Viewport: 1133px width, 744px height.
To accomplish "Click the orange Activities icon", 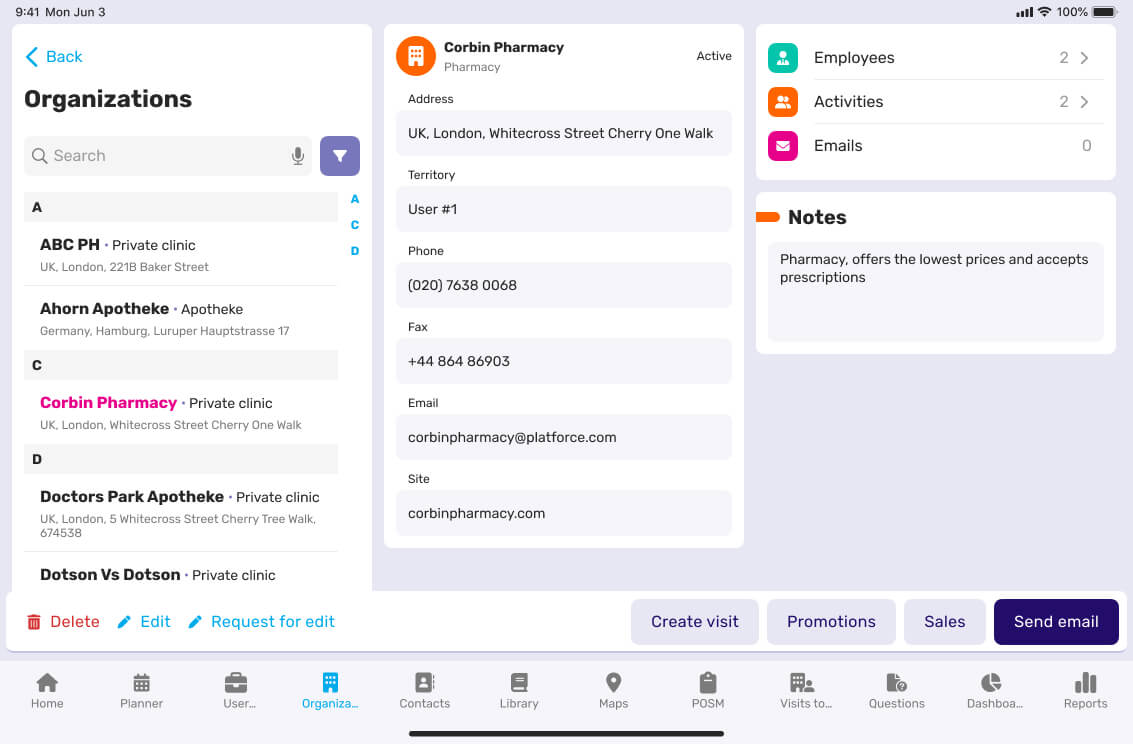I will click(x=783, y=102).
